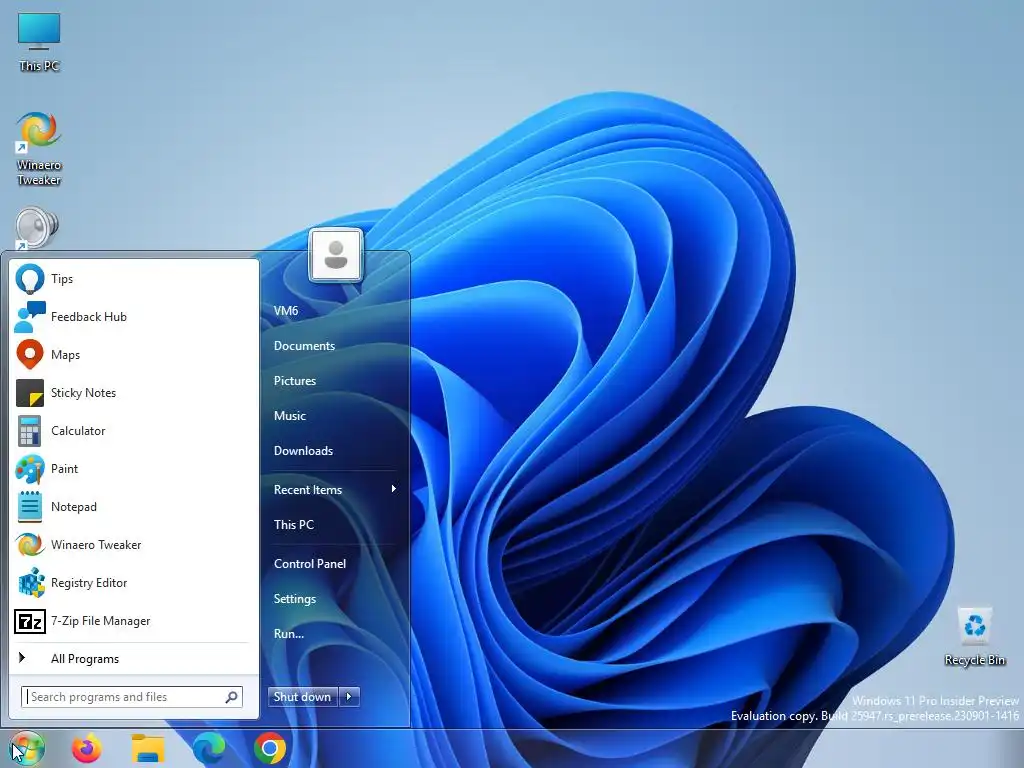Select the speaker shortcut on the desktop
This screenshot has height=768, width=1024.
37,229
